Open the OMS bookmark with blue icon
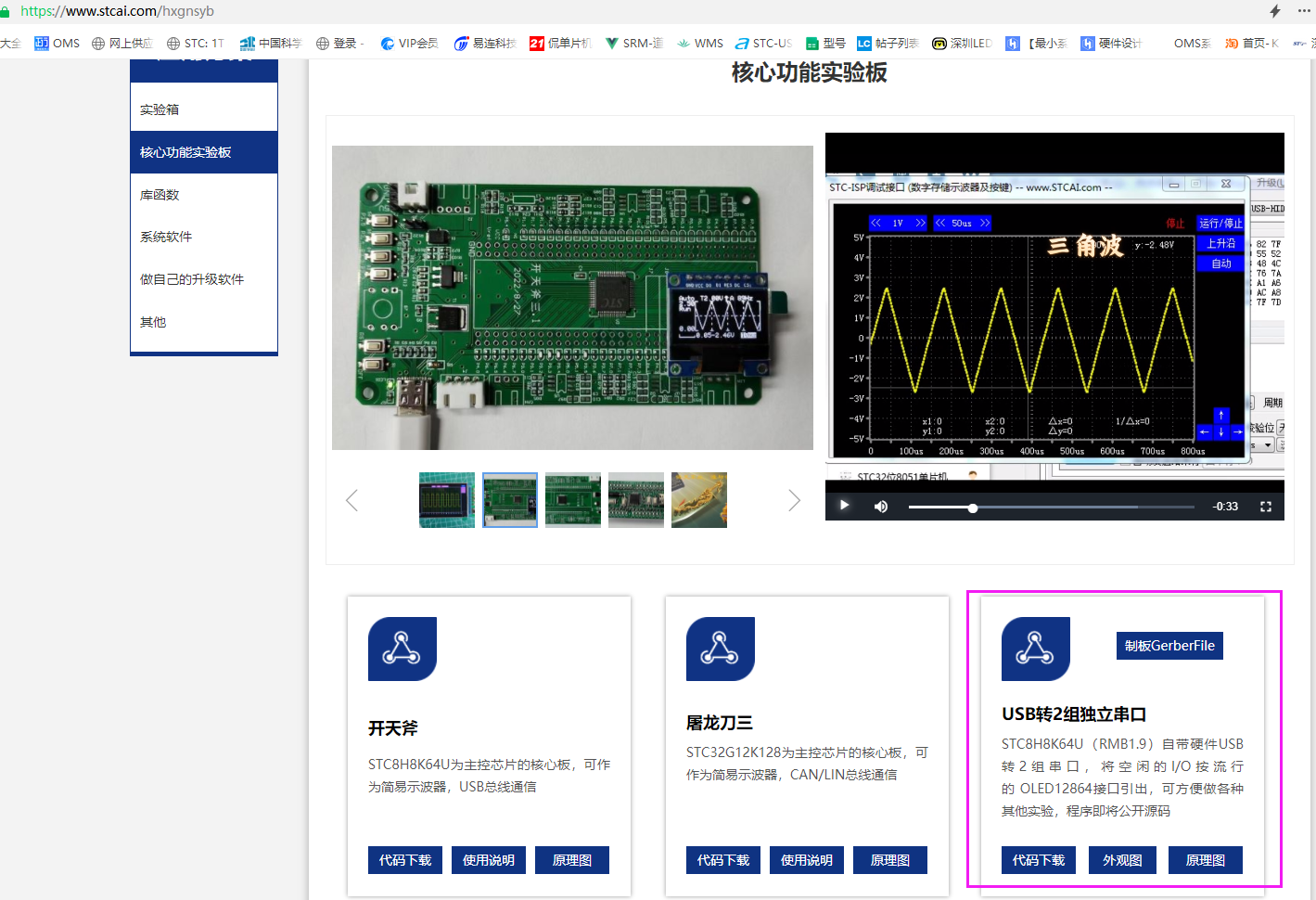This screenshot has width=1316, height=900. pyautogui.click(x=57, y=44)
